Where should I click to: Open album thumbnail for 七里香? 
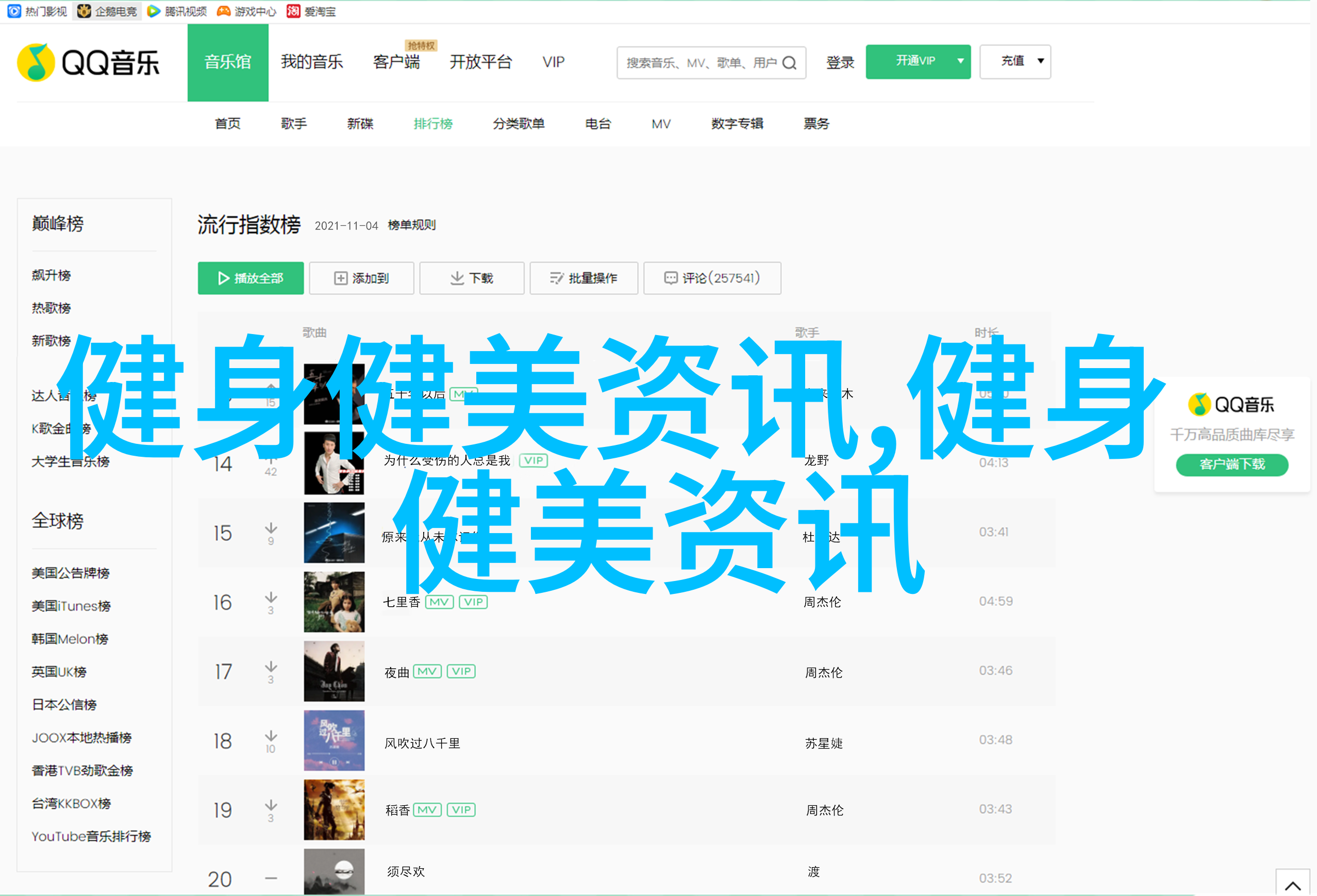(334, 602)
